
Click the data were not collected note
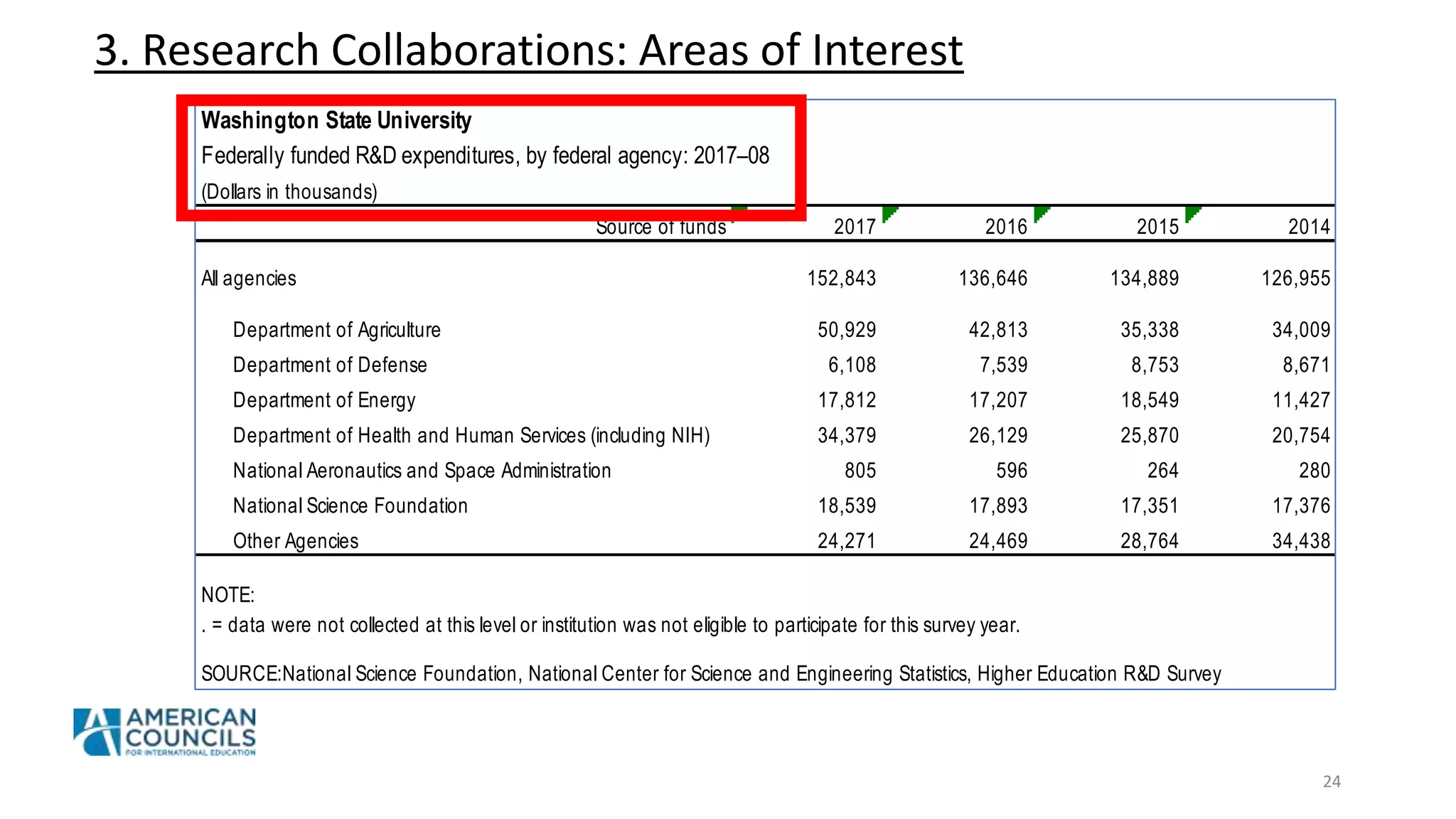click(611, 626)
